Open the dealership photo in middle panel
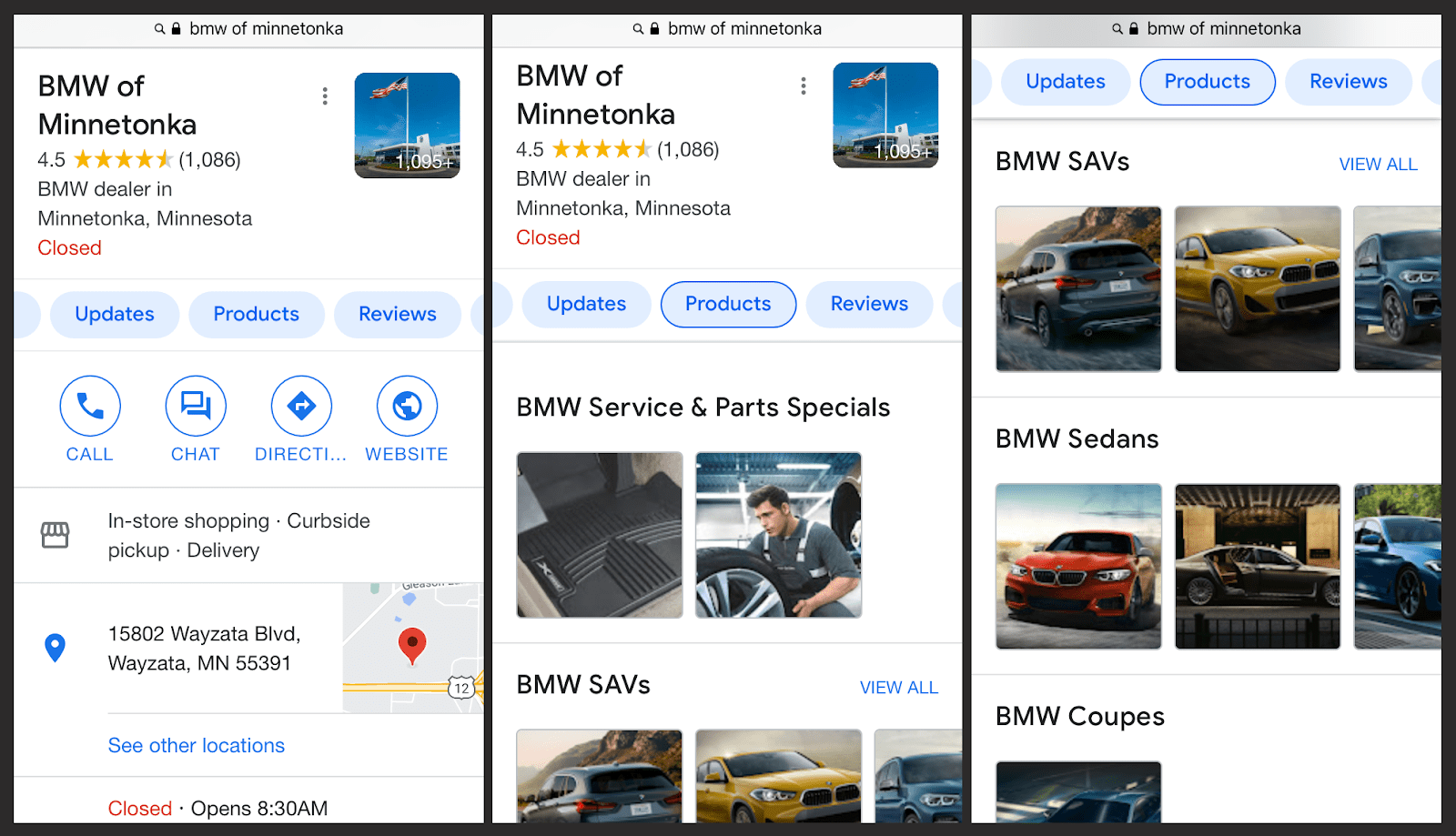Image resolution: width=1456 pixels, height=836 pixels. tap(885, 116)
